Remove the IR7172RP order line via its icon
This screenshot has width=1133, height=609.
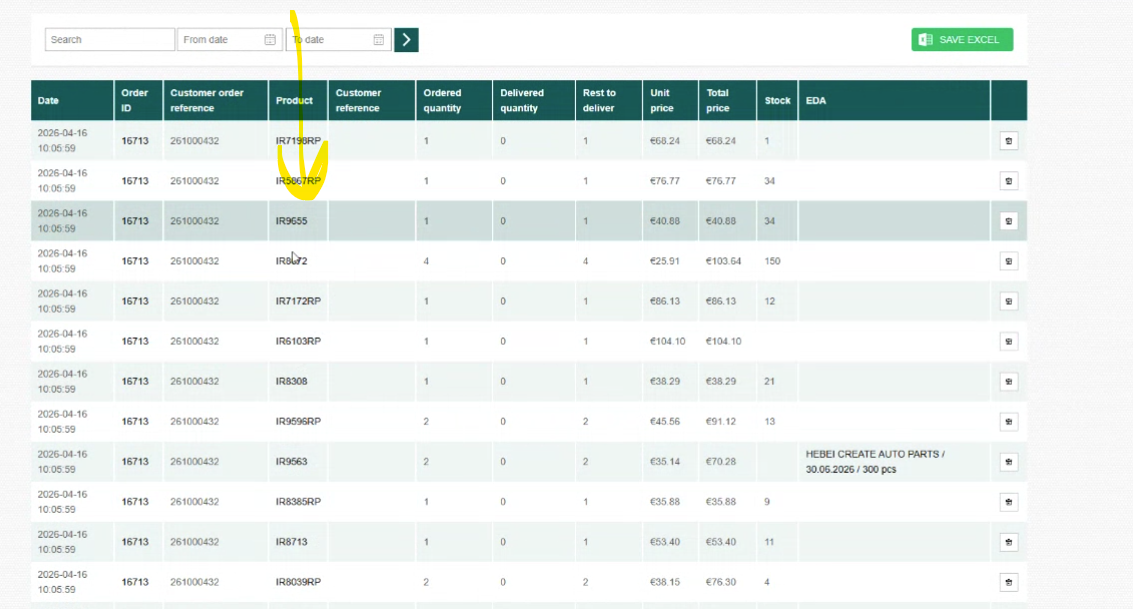1008,301
